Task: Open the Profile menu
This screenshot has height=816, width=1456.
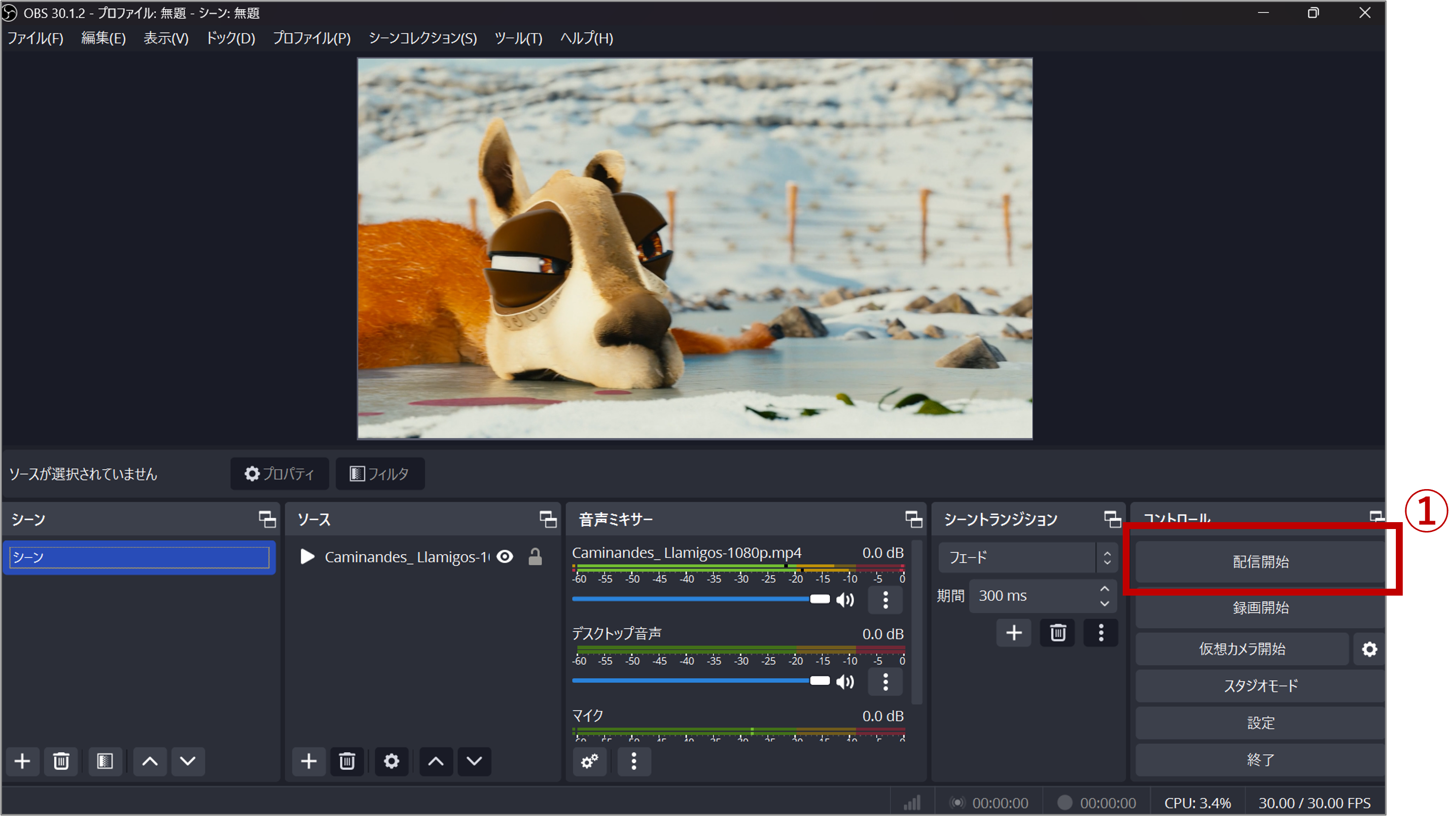Action: pos(312,38)
